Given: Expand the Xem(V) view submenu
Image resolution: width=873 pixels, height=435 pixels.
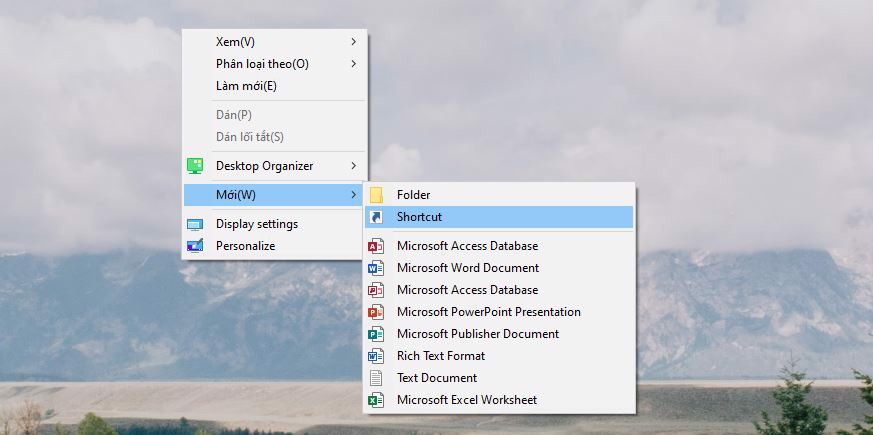Looking at the screenshot, I should click(x=274, y=42).
